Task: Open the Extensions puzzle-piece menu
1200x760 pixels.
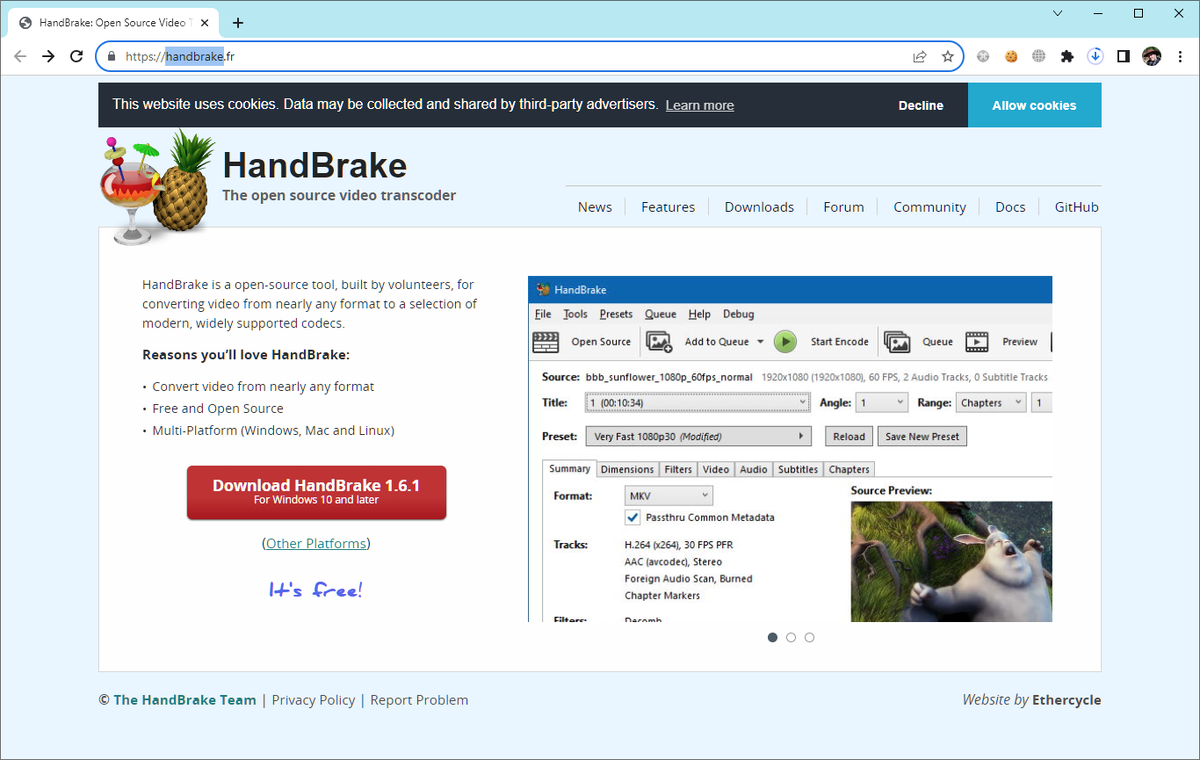Action: click(x=1067, y=57)
